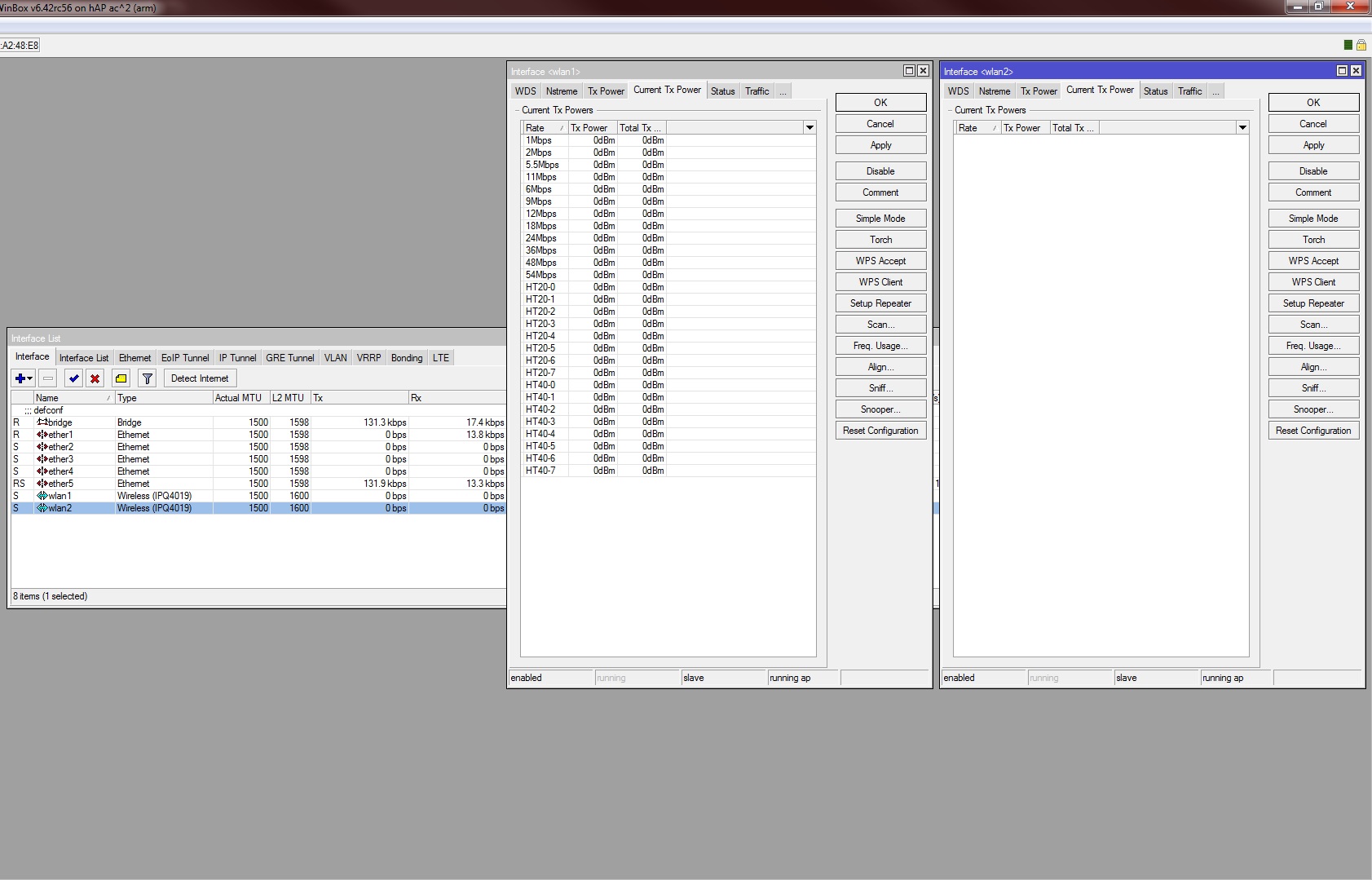The image size is (1372, 880).
Task: Click the yellow padlock icon at top right
Action: [1361, 45]
